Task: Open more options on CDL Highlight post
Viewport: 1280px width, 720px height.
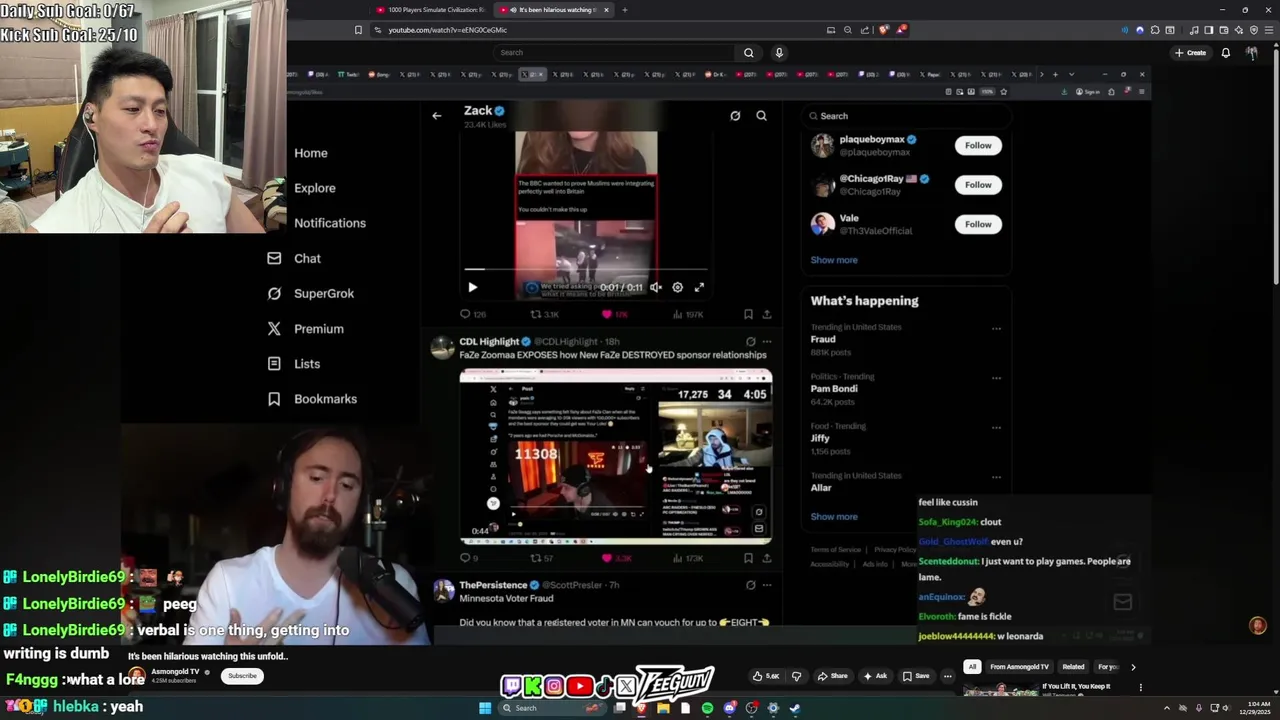Action: [x=767, y=342]
